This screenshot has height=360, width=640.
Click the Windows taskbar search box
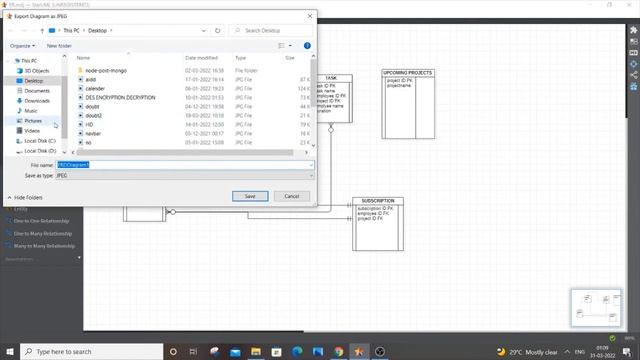tap(92, 351)
